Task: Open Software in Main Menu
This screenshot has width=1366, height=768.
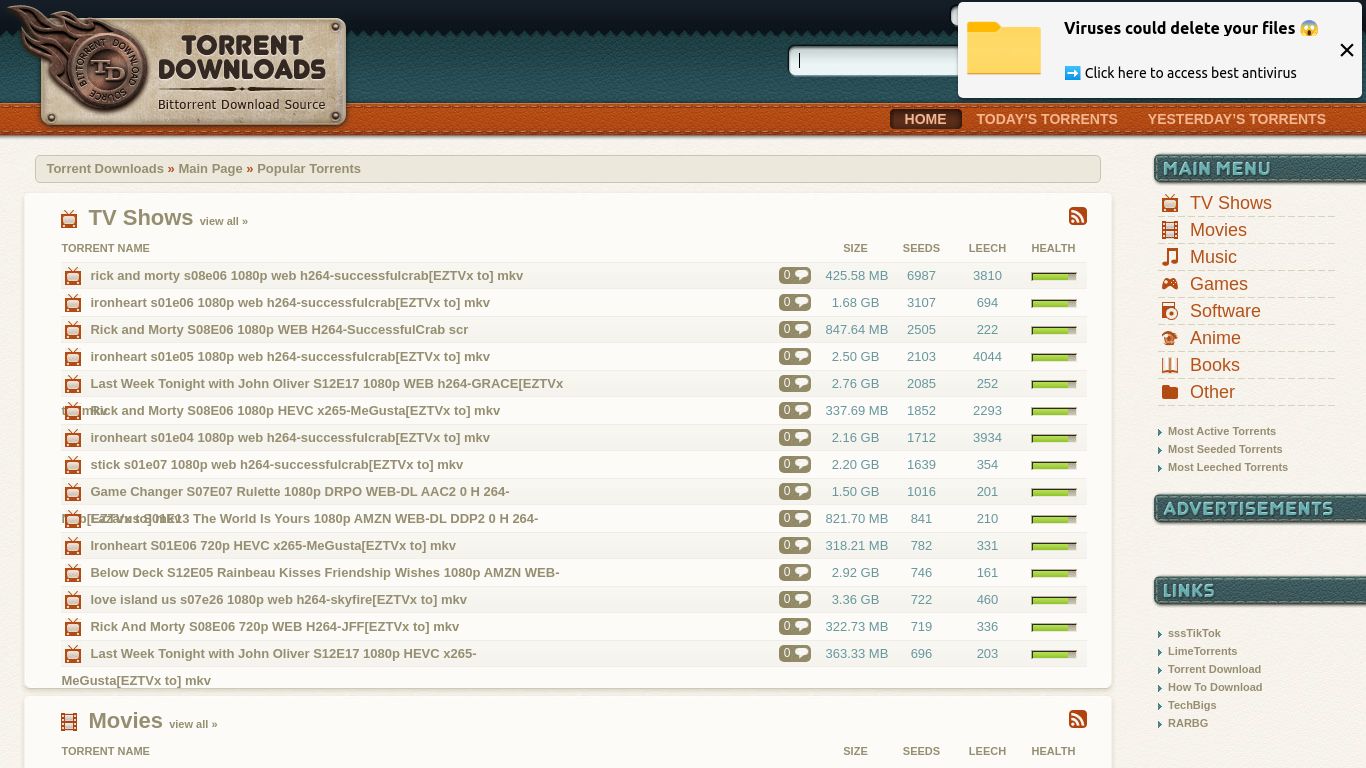Action: point(1225,311)
